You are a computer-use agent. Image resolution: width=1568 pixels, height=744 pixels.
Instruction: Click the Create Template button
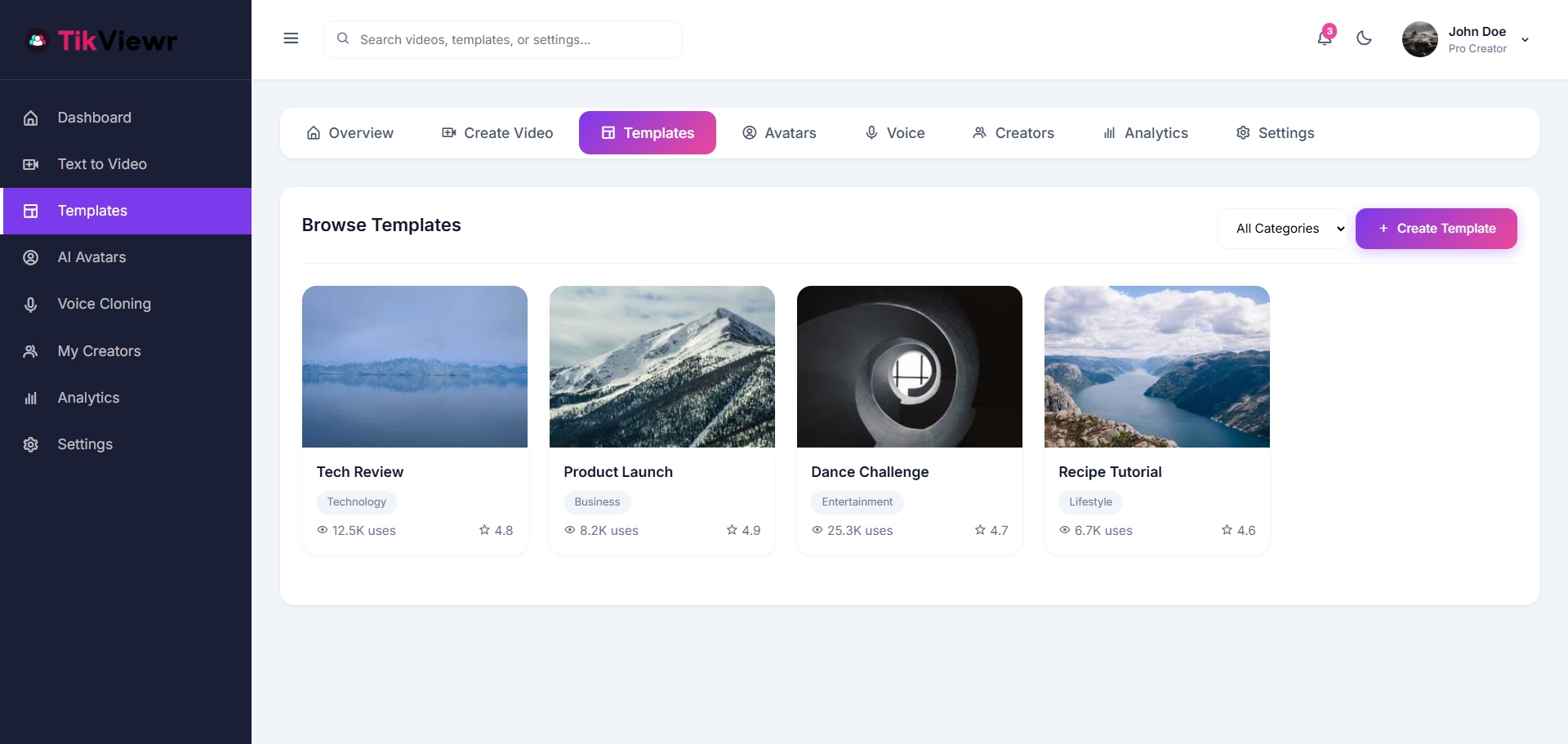pos(1436,229)
